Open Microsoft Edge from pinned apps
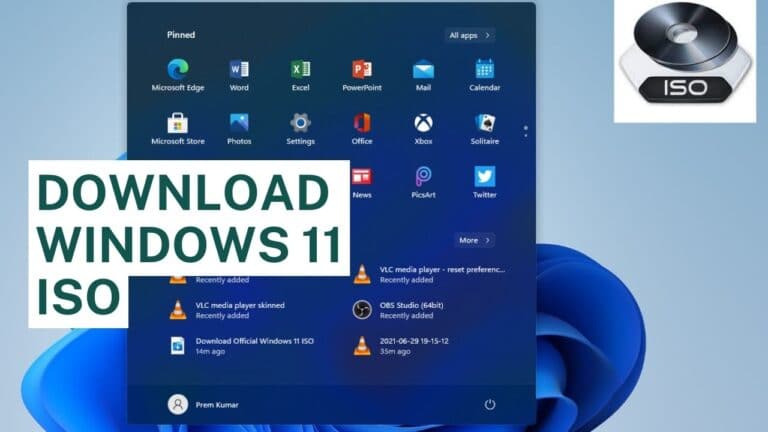The image size is (768, 432). (x=178, y=75)
